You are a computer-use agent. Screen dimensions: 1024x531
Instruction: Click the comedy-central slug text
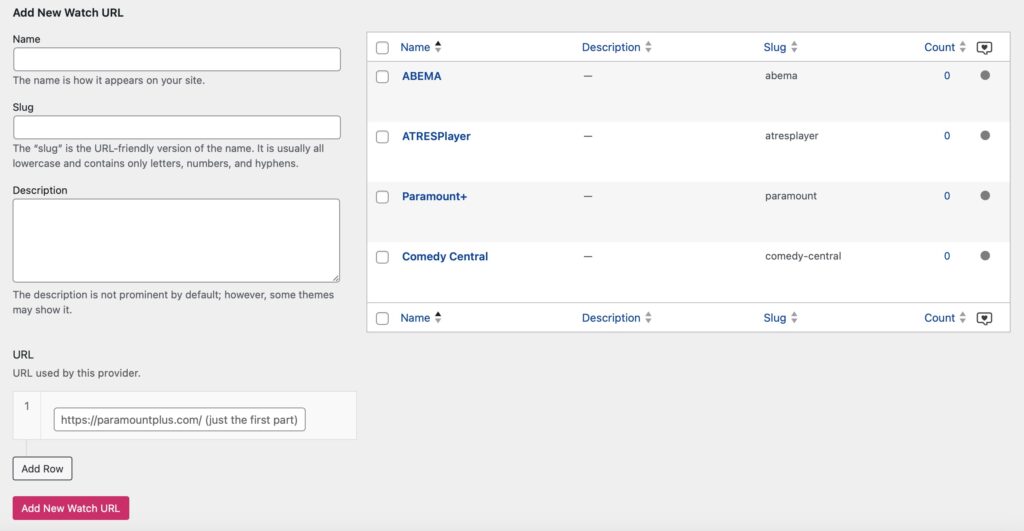click(x=803, y=256)
